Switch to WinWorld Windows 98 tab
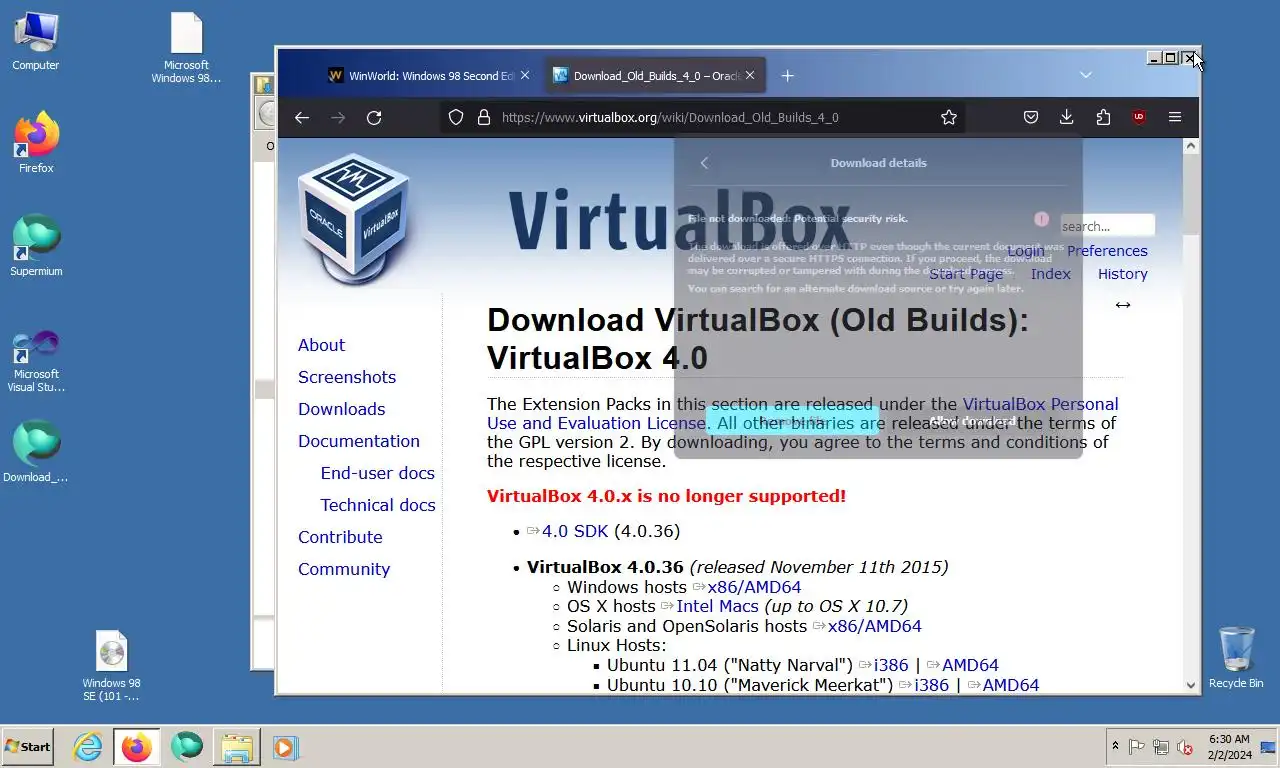Image resolution: width=1280 pixels, height=768 pixels. coord(429,75)
